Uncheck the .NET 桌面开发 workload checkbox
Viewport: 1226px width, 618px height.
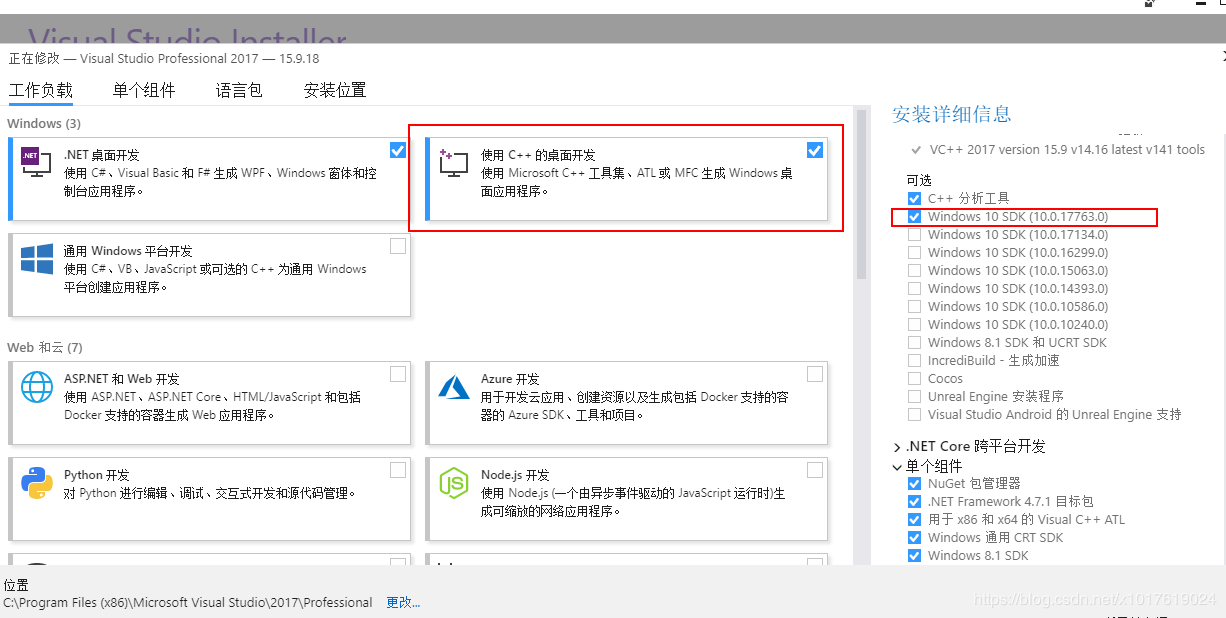pos(398,150)
